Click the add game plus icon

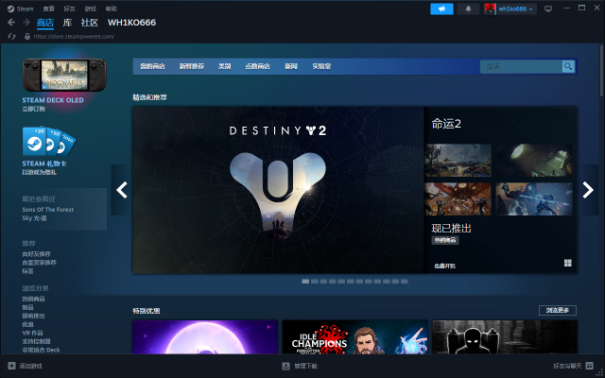(12, 366)
